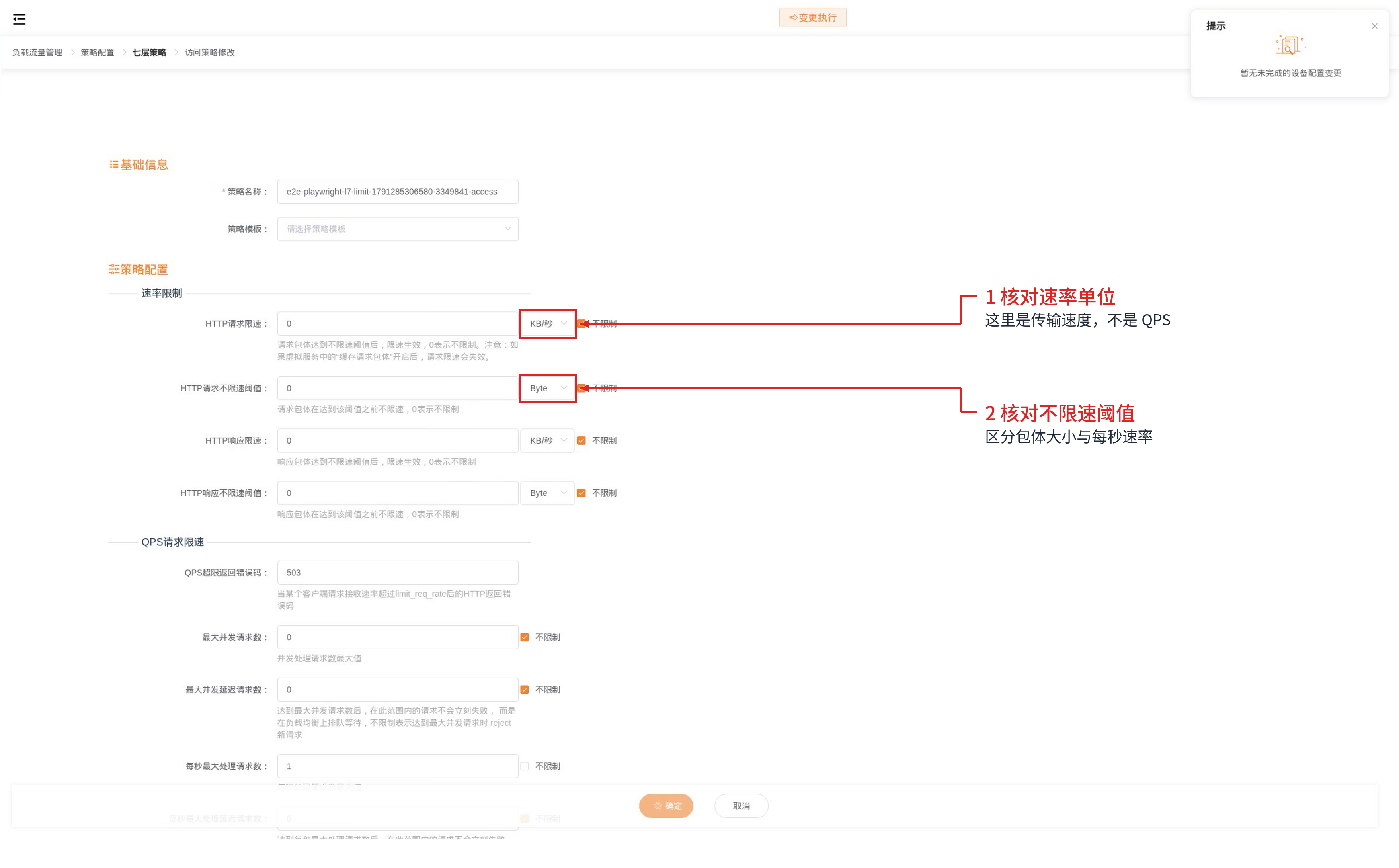Toggle 不限制 checkbox for HTTP响应限速
The image size is (1399, 868).
tap(581, 441)
